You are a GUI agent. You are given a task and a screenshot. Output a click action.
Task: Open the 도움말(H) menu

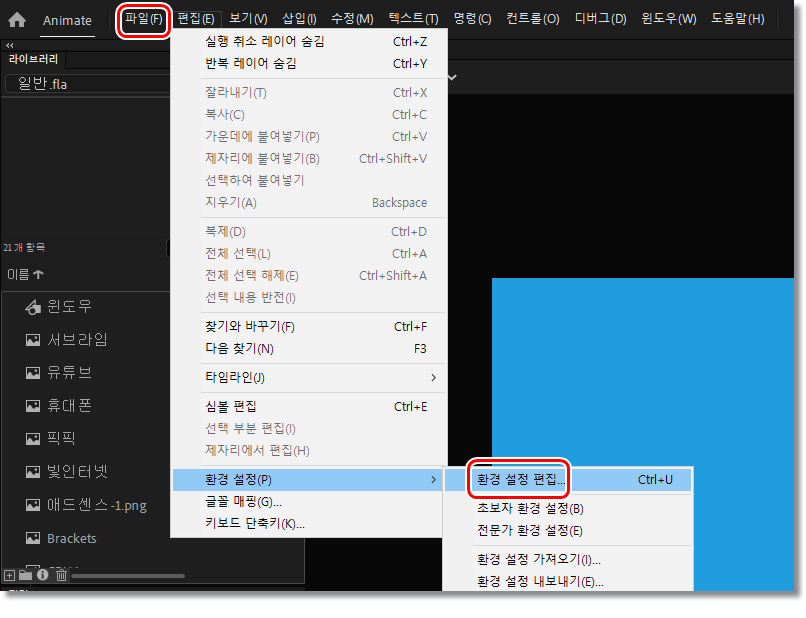738,20
